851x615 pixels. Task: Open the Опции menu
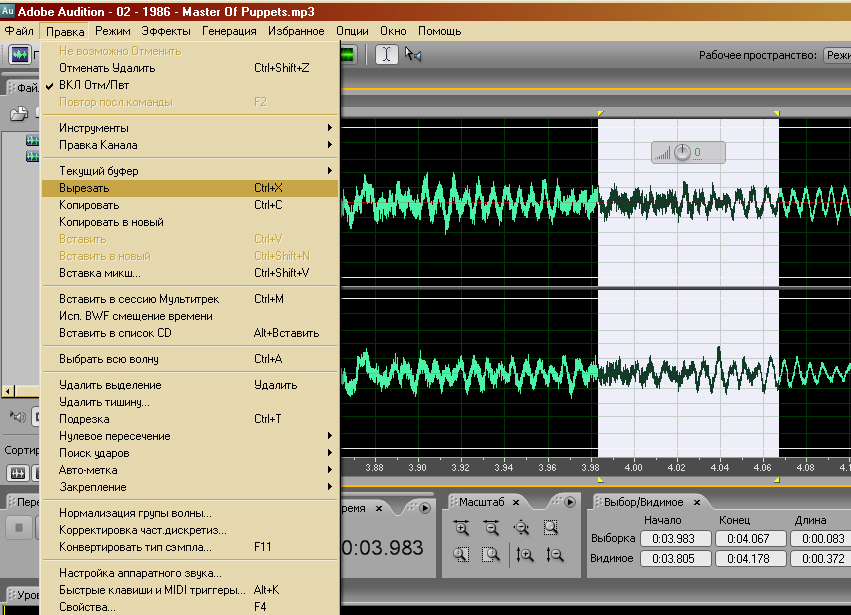(352, 31)
